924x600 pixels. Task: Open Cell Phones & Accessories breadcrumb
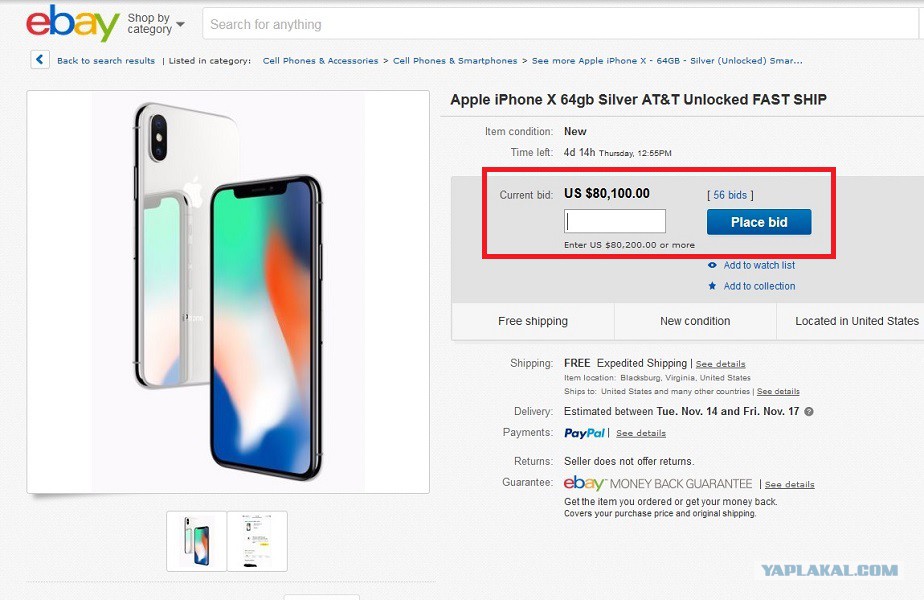(x=321, y=61)
